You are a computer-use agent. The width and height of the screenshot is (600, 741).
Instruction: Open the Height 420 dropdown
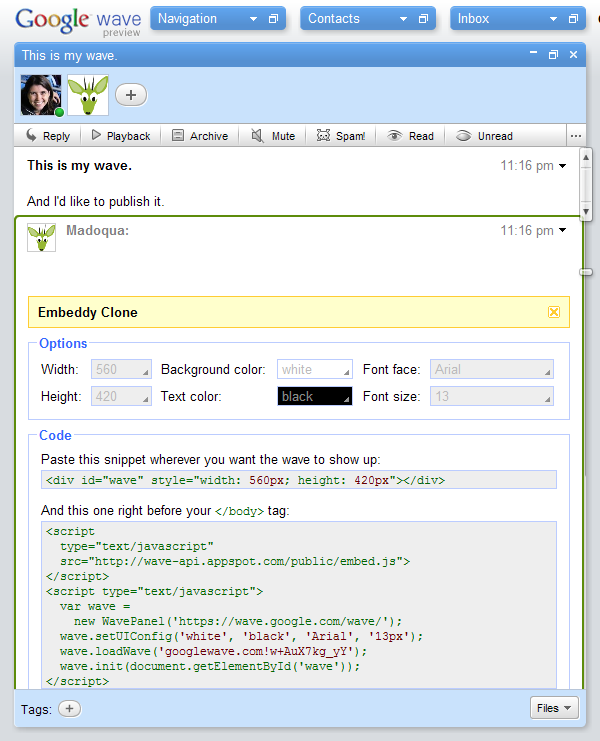[x=121, y=396]
